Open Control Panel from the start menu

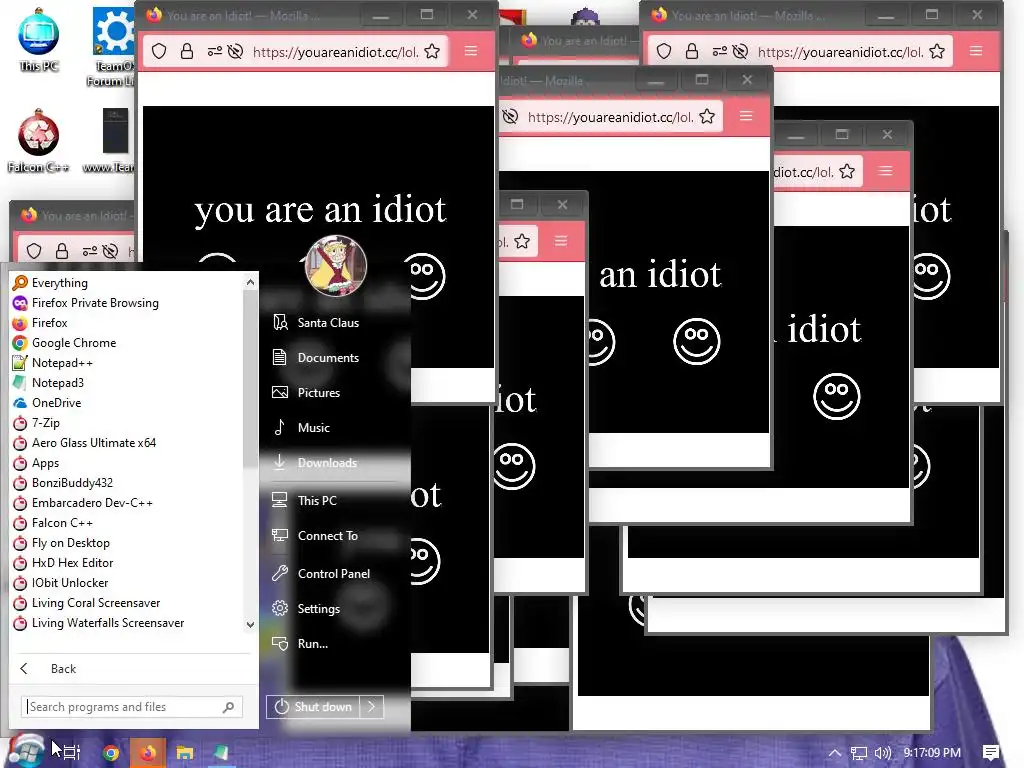(335, 573)
